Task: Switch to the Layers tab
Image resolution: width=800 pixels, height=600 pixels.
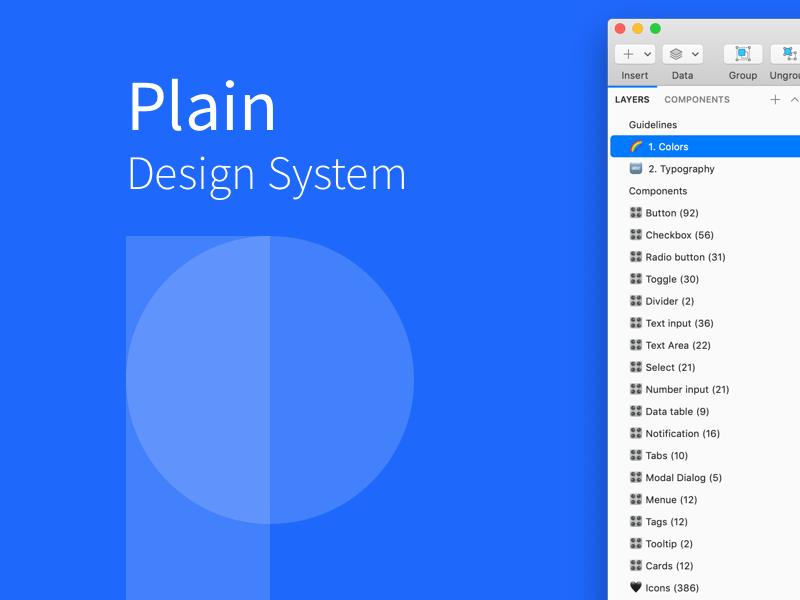Action: (632, 99)
